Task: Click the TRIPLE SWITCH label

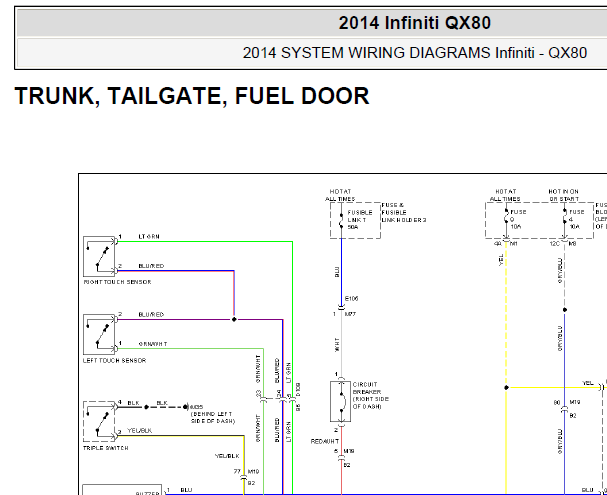Action: click(x=106, y=448)
